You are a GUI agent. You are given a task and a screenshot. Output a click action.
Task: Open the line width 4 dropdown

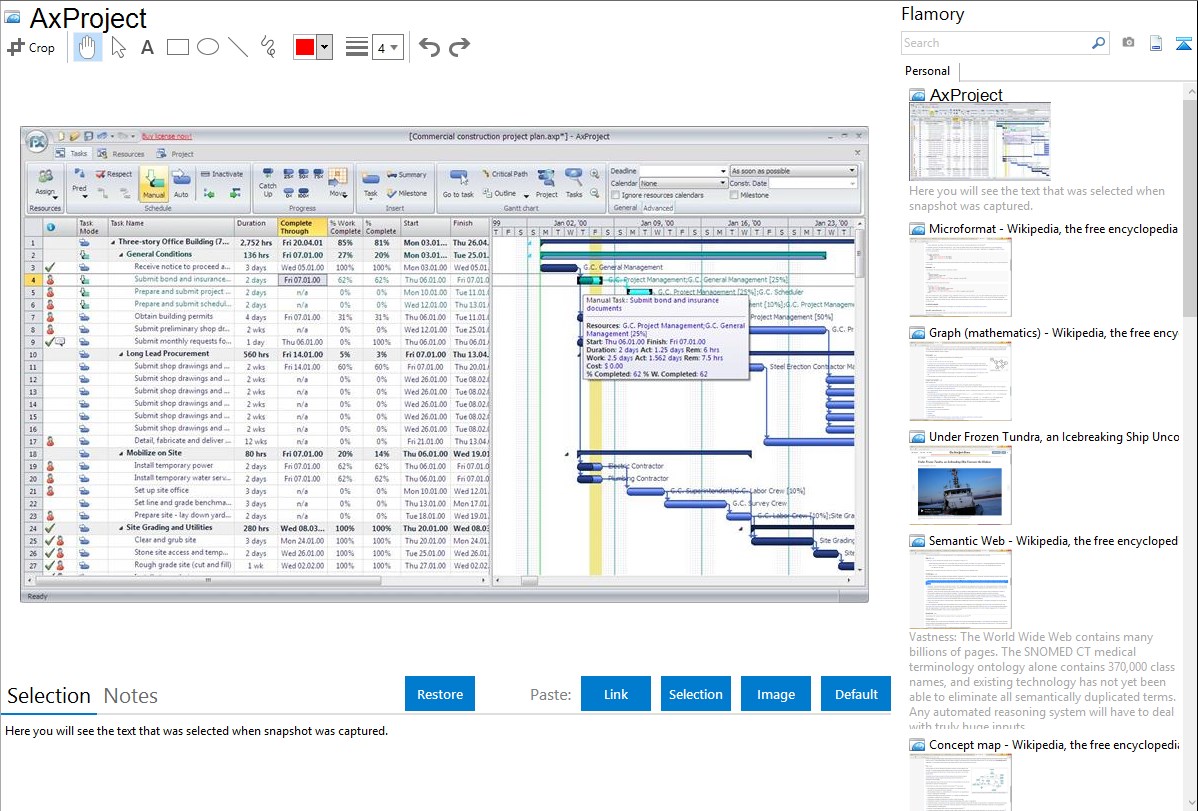tap(387, 48)
